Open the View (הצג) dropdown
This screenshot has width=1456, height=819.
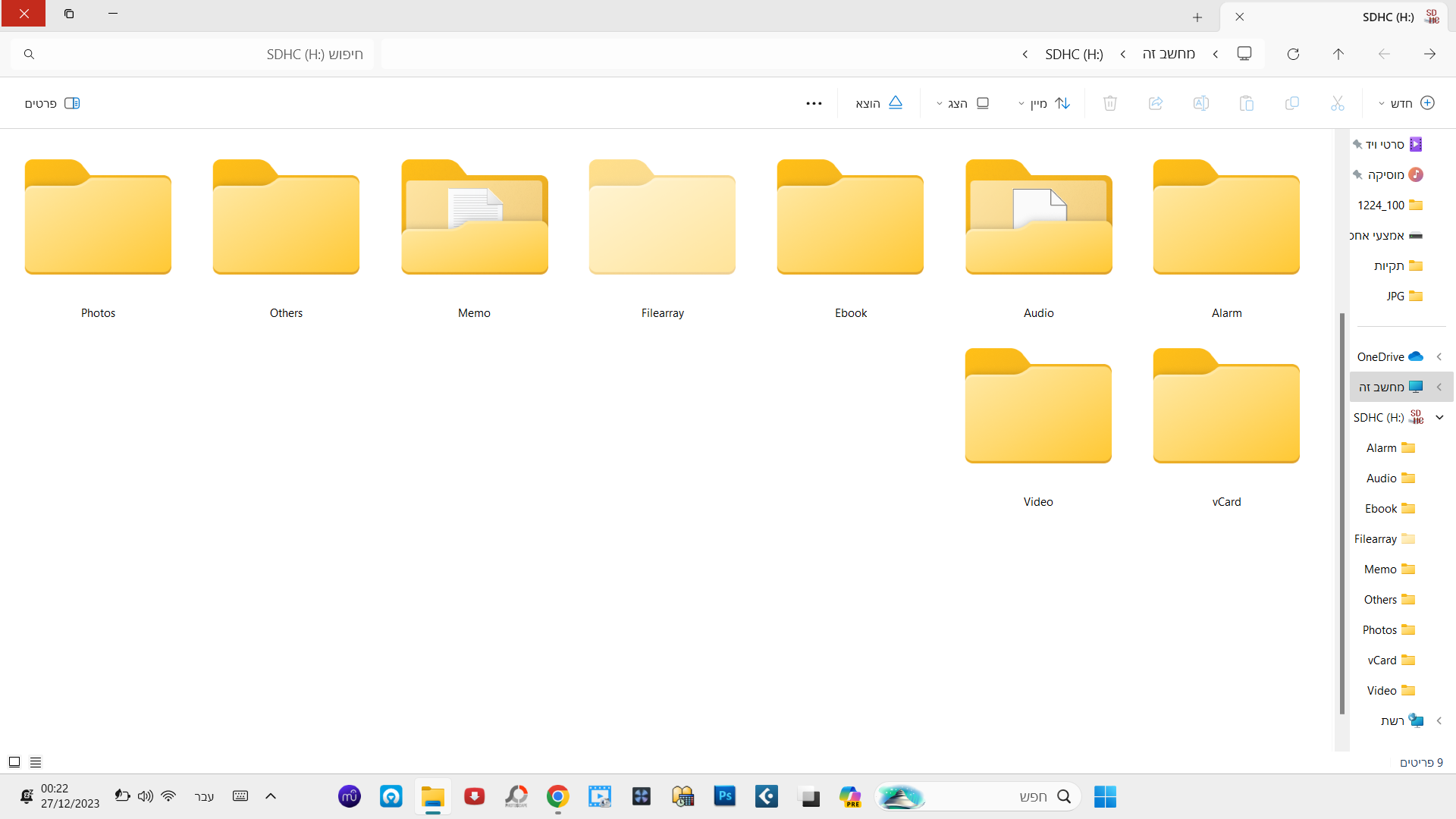click(963, 103)
